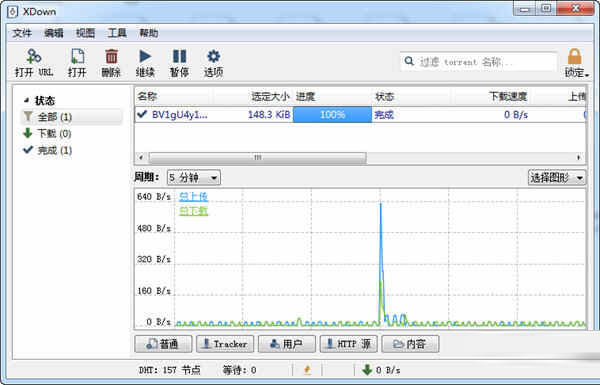The image size is (600, 385).
Task: Open options gear icon
Action: click(x=213, y=56)
